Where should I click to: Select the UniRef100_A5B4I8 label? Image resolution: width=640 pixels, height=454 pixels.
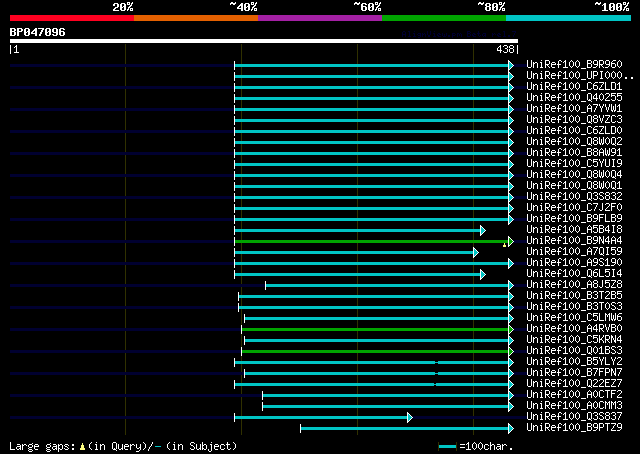pos(574,229)
